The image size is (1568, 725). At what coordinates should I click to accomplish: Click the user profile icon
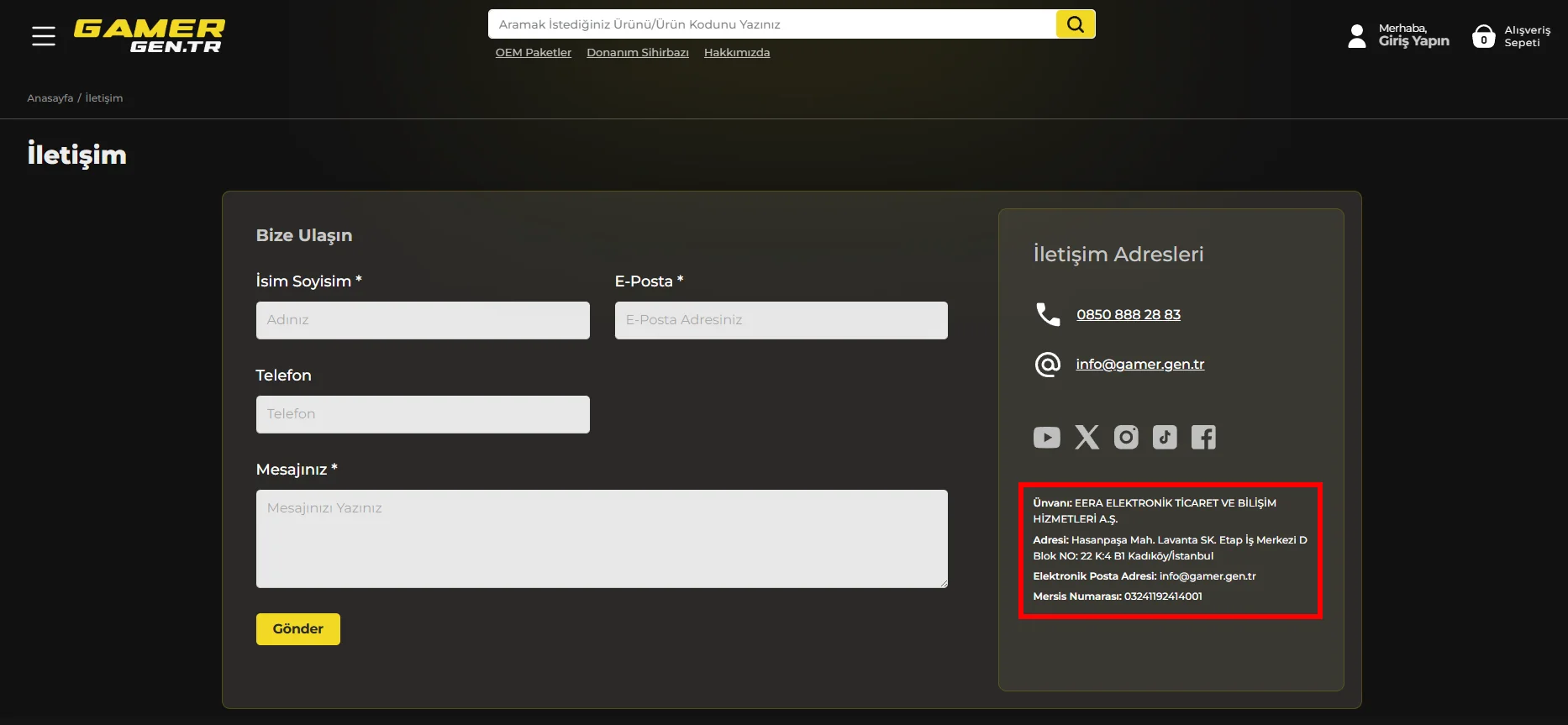click(x=1357, y=36)
